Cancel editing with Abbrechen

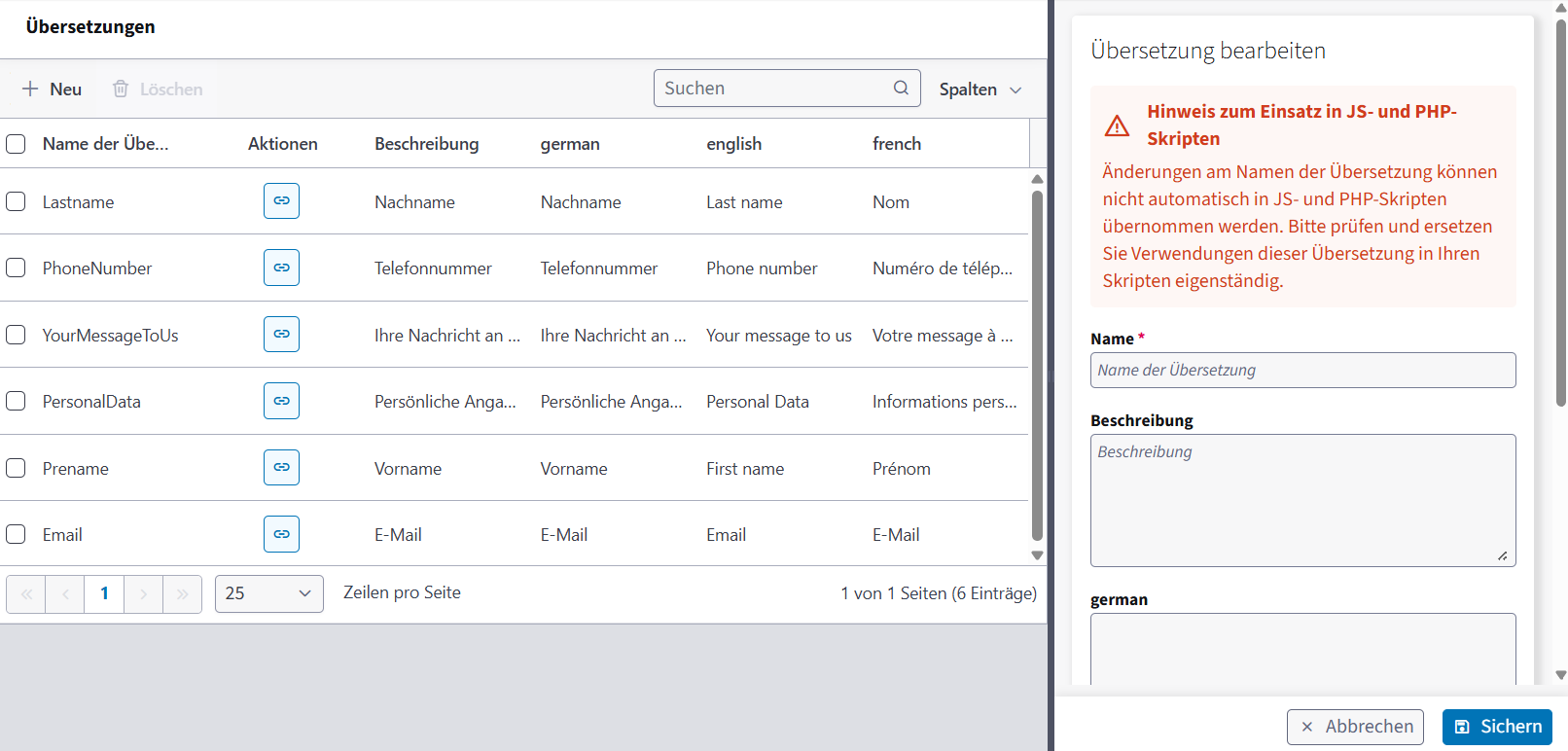click(x=1356, y=727)
